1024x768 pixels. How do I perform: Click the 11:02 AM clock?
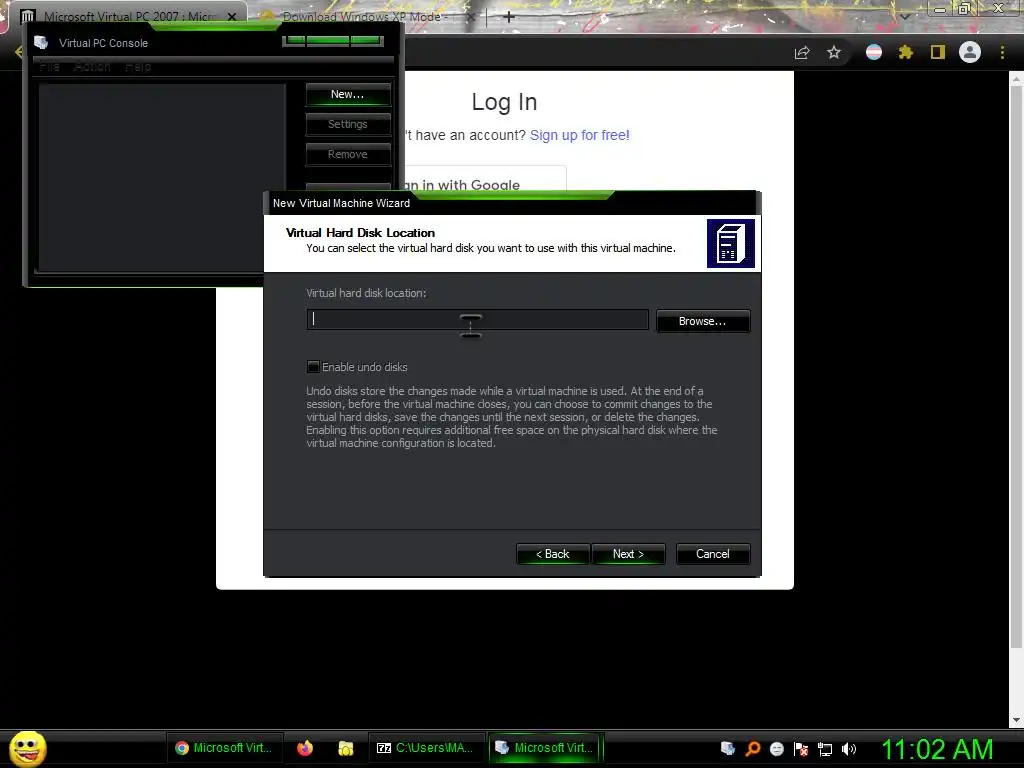[937, 749]
